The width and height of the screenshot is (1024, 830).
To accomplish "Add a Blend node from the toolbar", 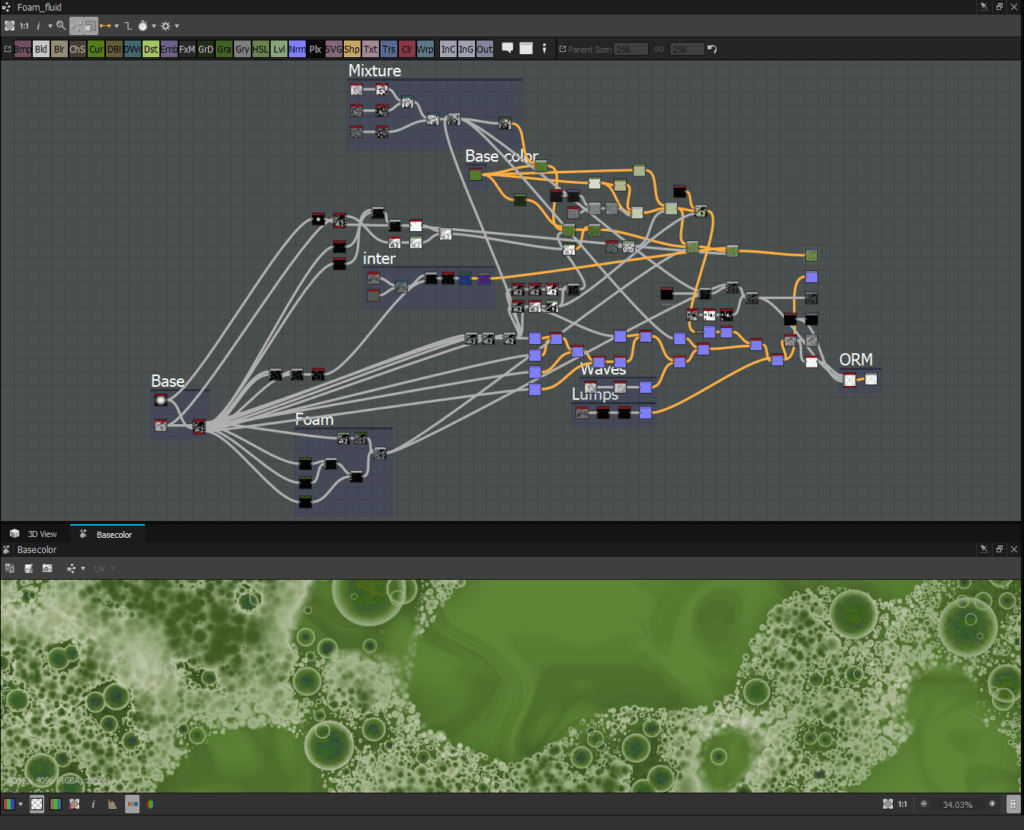I will (41, 48).
